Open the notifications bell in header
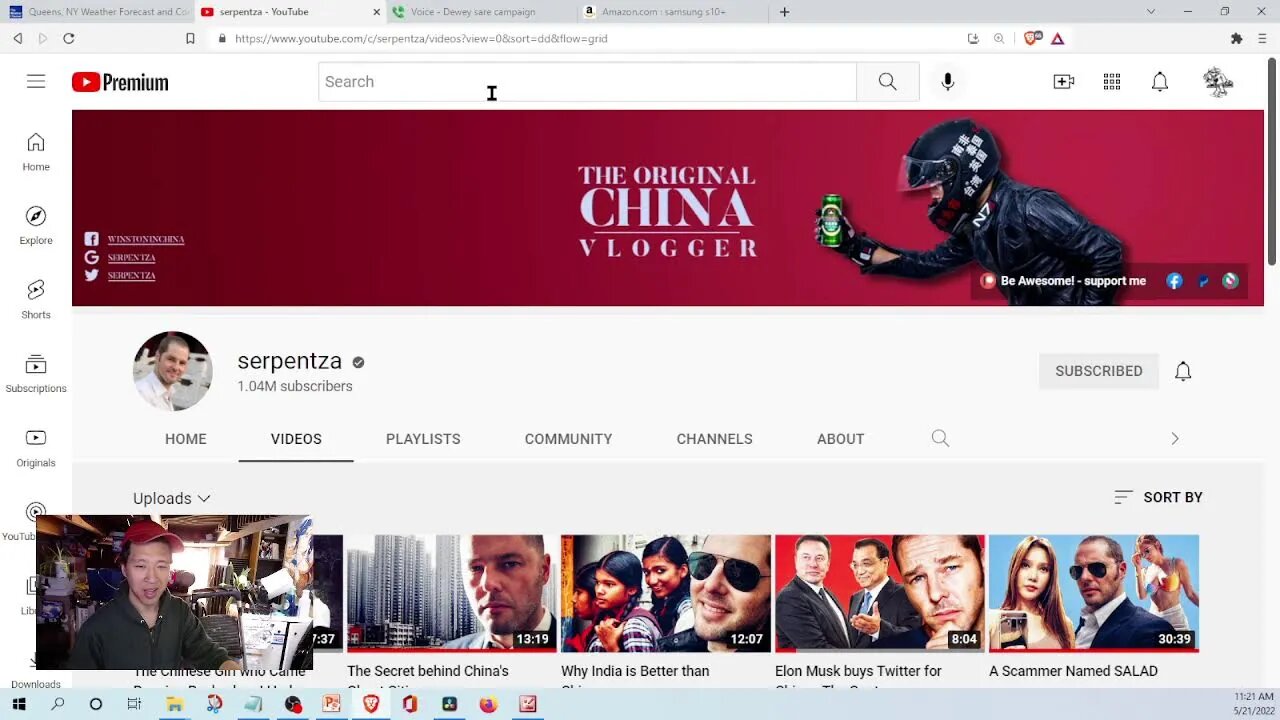 click(1160, 82)
